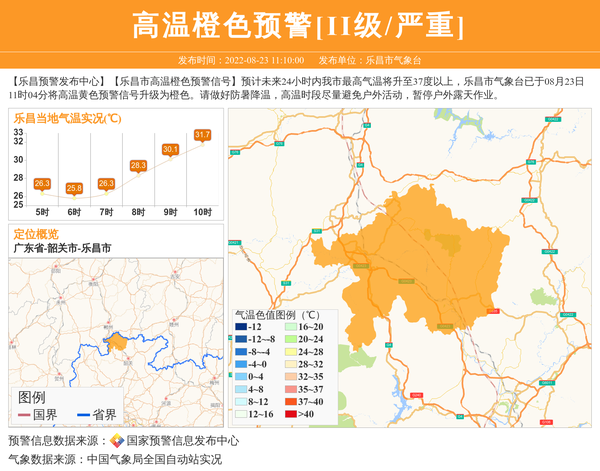
Task: Click the 31.7 temperature marker at 10时
Action: pyautogui.click(x=202, y=135)
